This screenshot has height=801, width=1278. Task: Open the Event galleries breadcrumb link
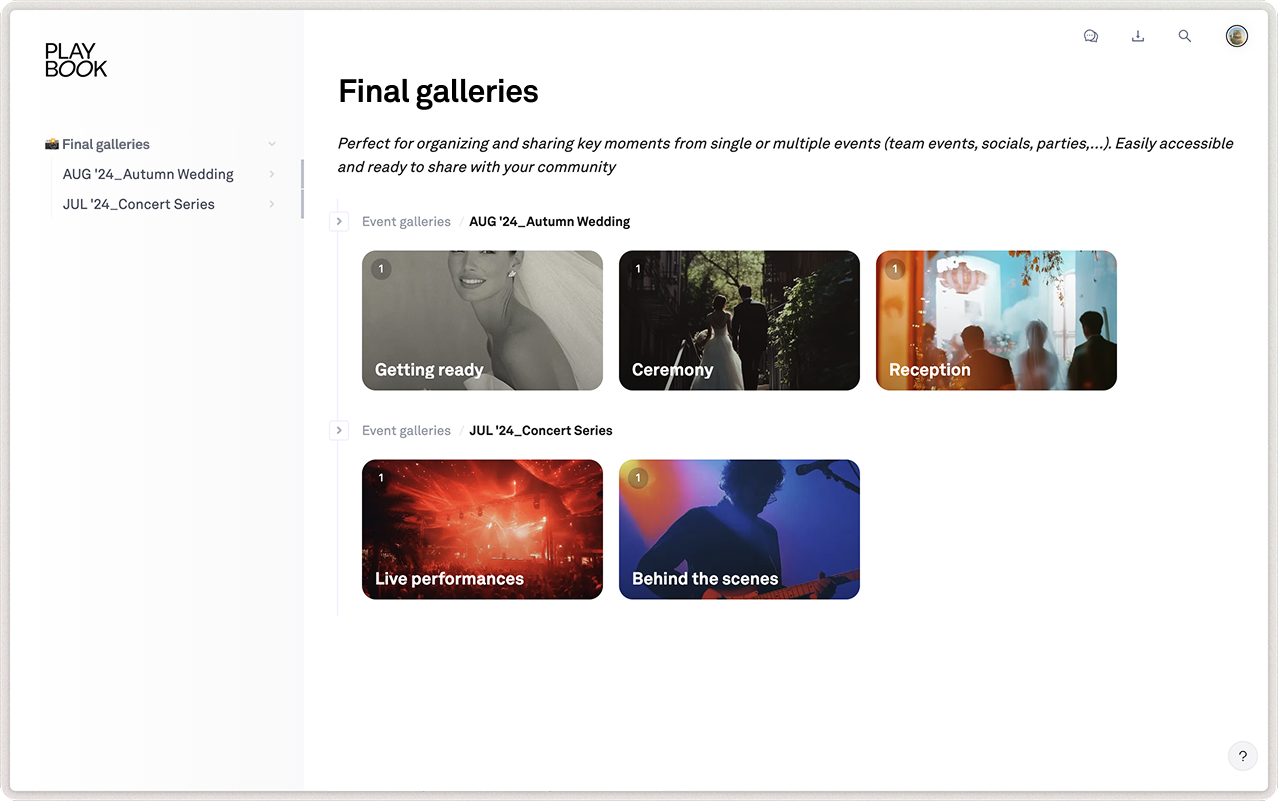[406, 221]
